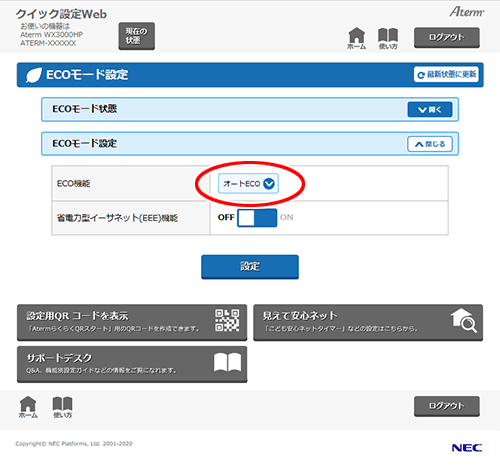
Task: Open the 見えて安心ネット panel
Action: (368, 322)
